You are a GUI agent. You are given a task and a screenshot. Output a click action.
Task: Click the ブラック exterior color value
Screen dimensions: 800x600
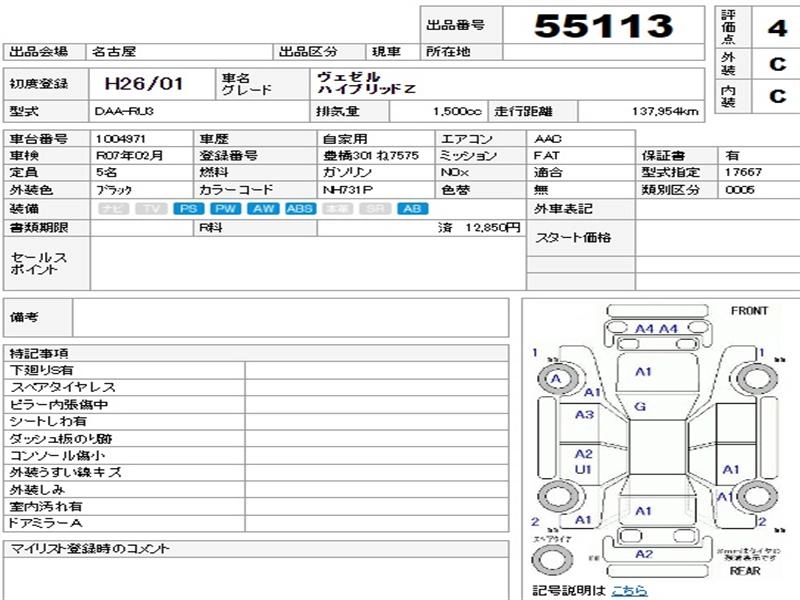(x=114, y=190)
